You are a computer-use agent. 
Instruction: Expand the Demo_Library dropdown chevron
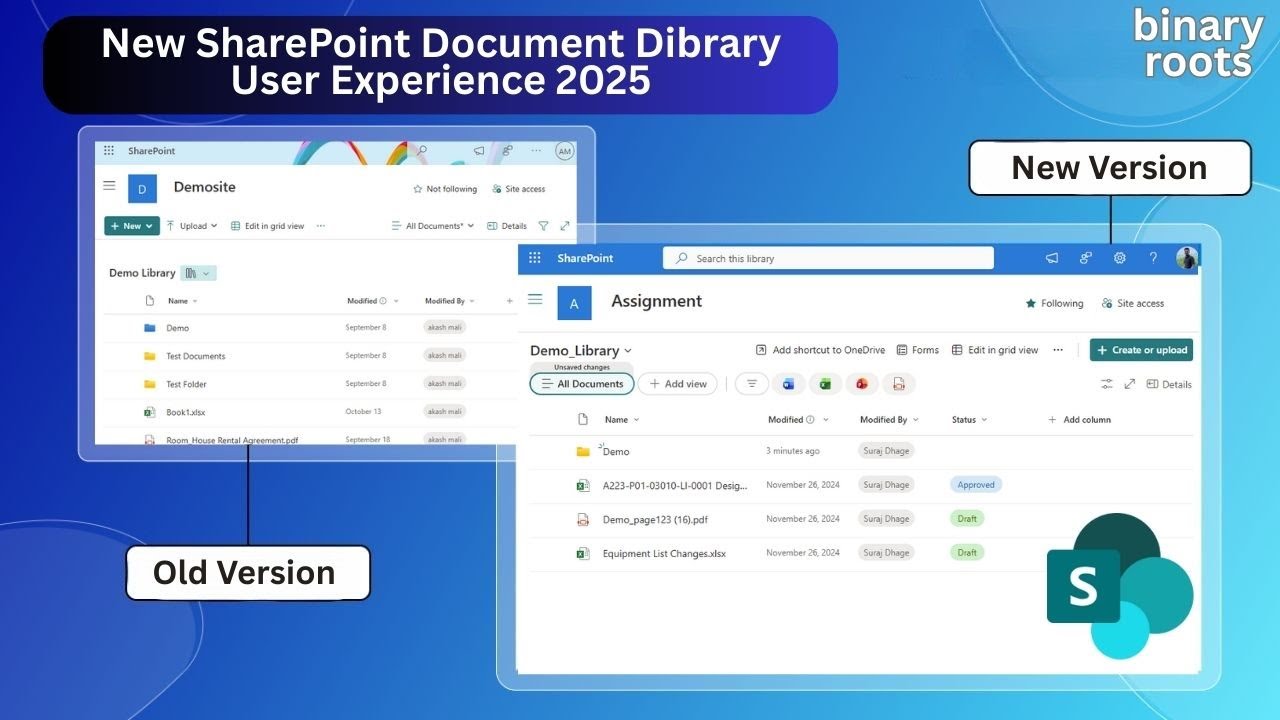click(x=628, y=351)
